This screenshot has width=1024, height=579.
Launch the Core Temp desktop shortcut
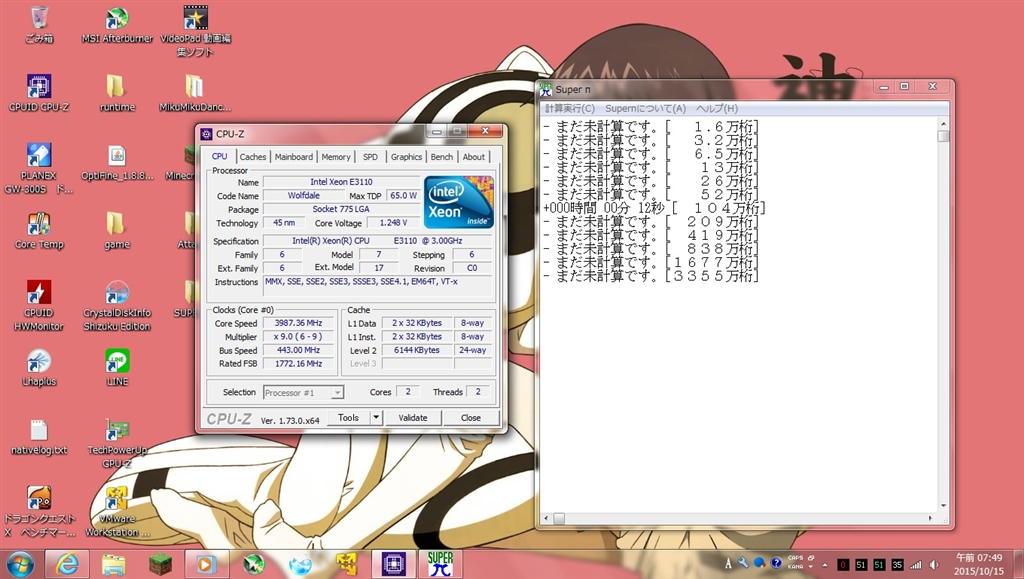(38, 224)
